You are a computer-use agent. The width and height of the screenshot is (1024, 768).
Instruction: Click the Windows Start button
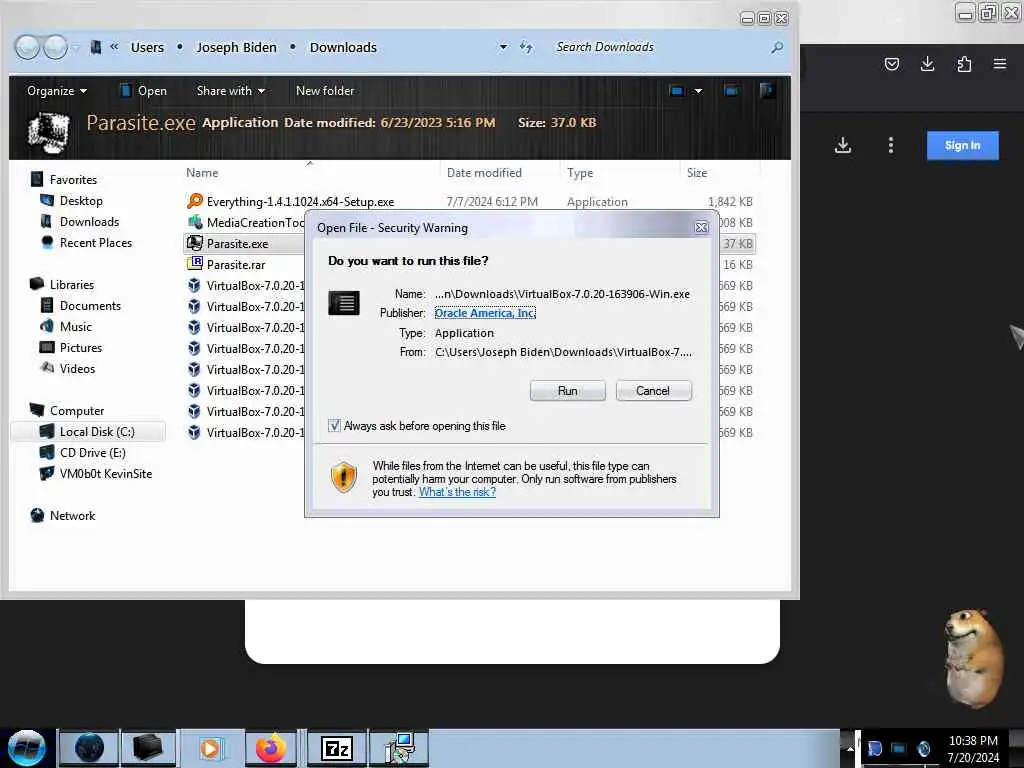(x=27, y=748)
